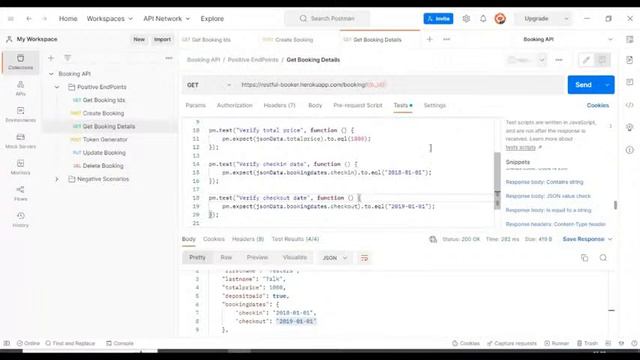
Task: Open the tab bar more options ellipsis
Action: pyautogui.click(x=447, y=39)
